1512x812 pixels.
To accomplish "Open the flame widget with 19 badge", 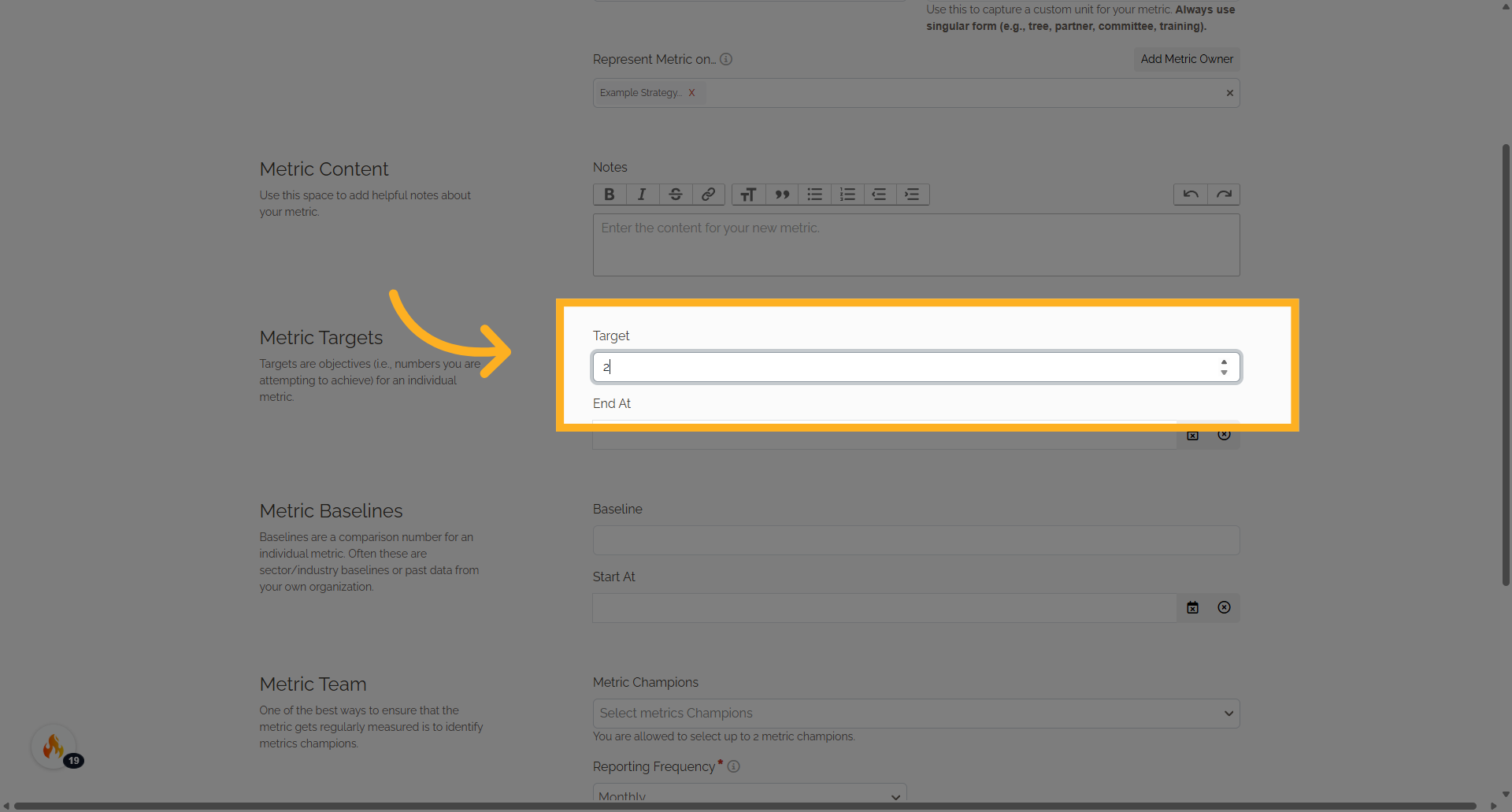I will pyautogui.click(x=54, y=747).
